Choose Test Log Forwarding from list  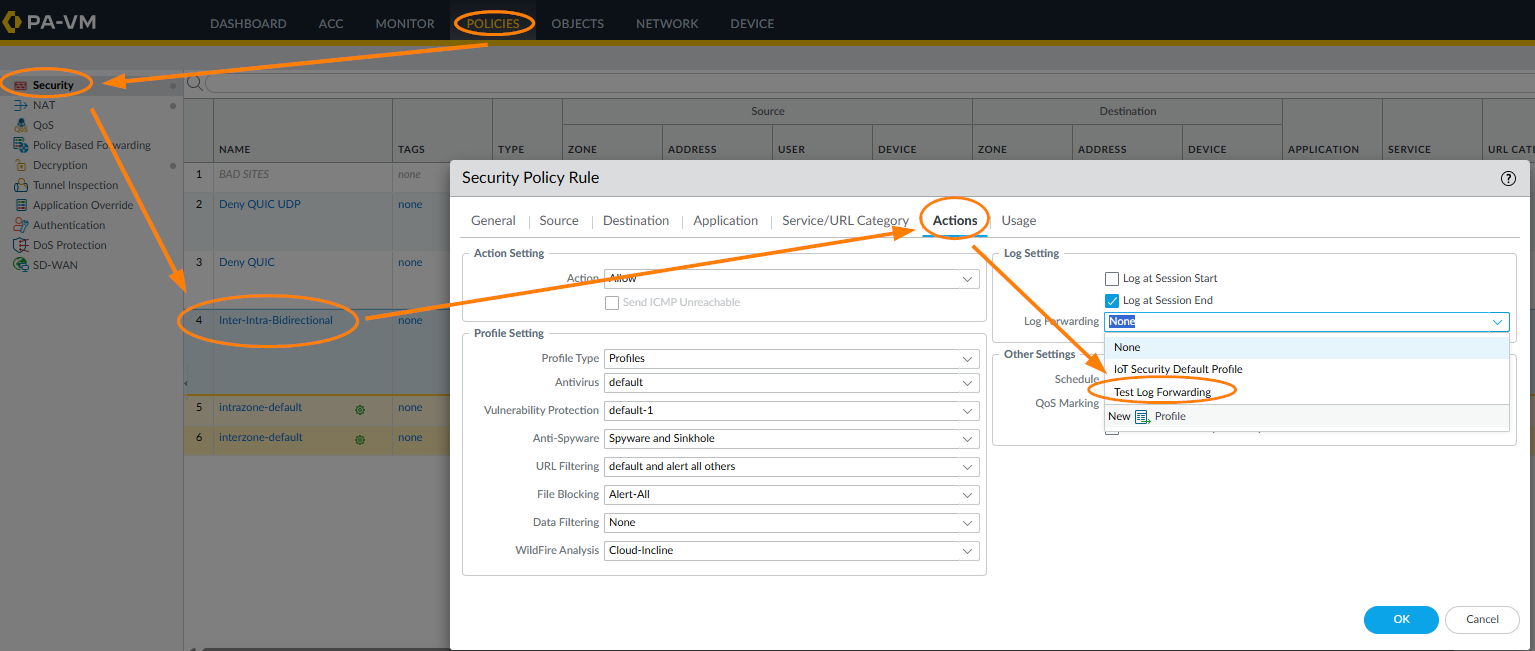pyautogui.click(x=1162, y=392)
